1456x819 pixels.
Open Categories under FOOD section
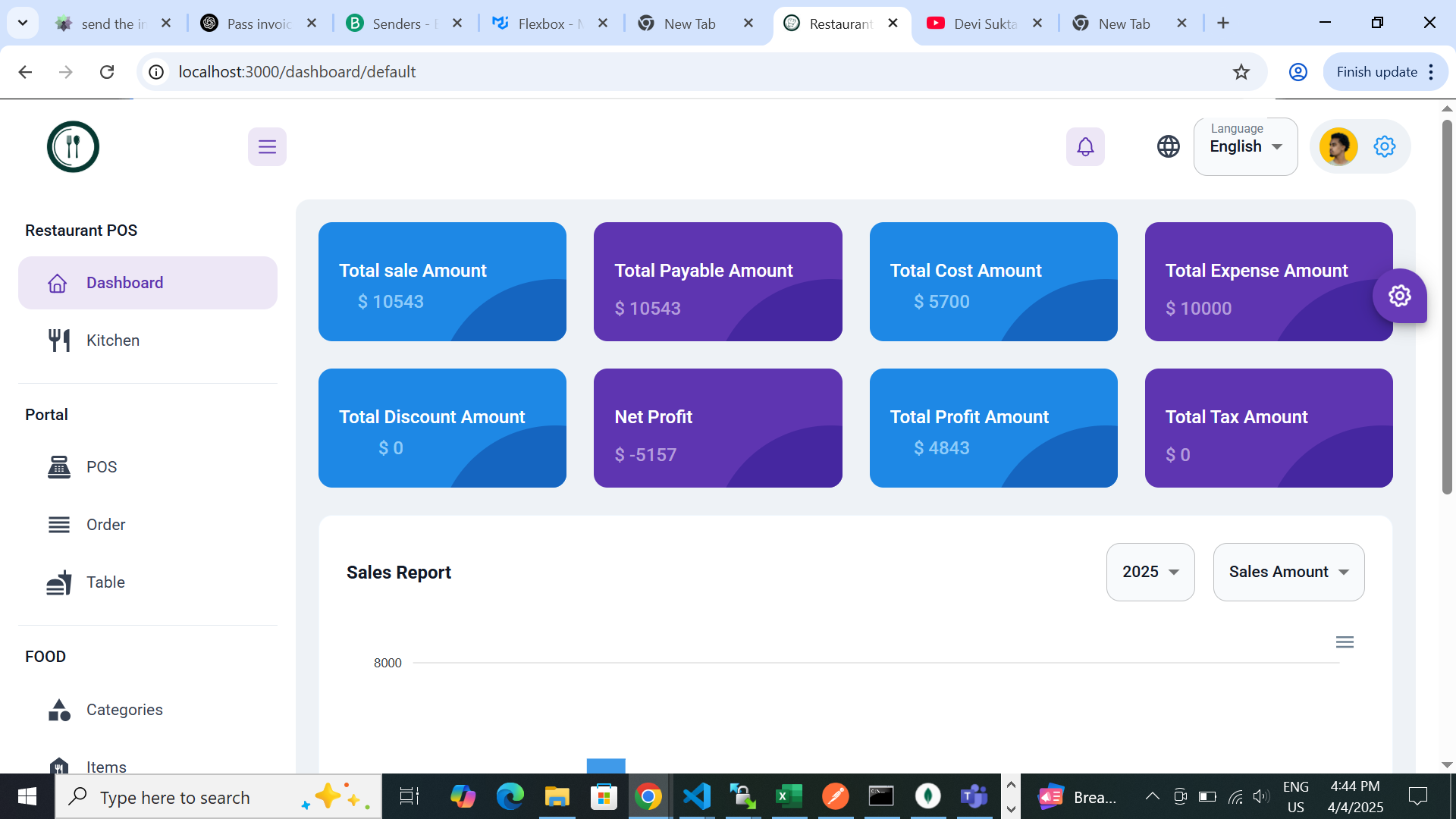point(124,710)
